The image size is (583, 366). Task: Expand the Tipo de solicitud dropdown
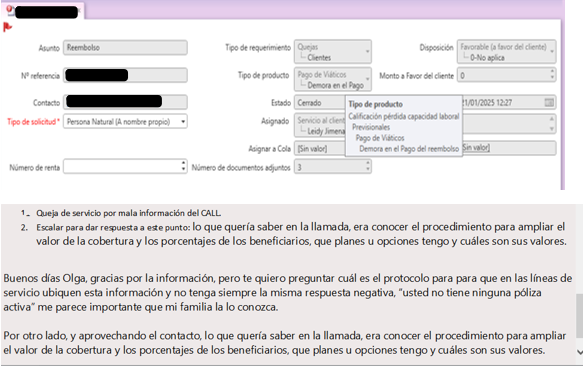pos(183,122)
